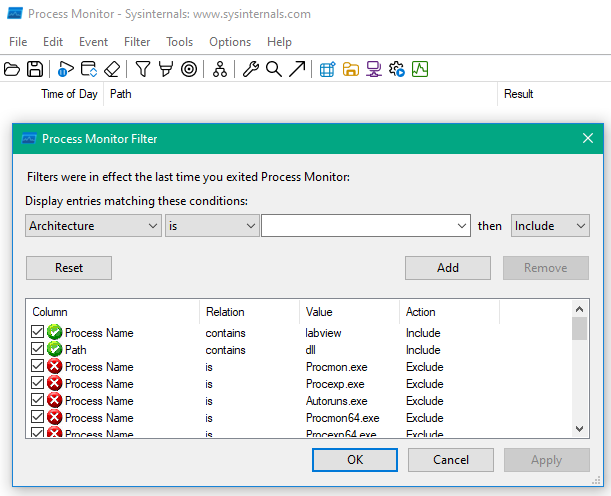Open the 'is' relation dropdown
Image resolution: width=611 pixels, height=496 pixels.
(212, 226)
